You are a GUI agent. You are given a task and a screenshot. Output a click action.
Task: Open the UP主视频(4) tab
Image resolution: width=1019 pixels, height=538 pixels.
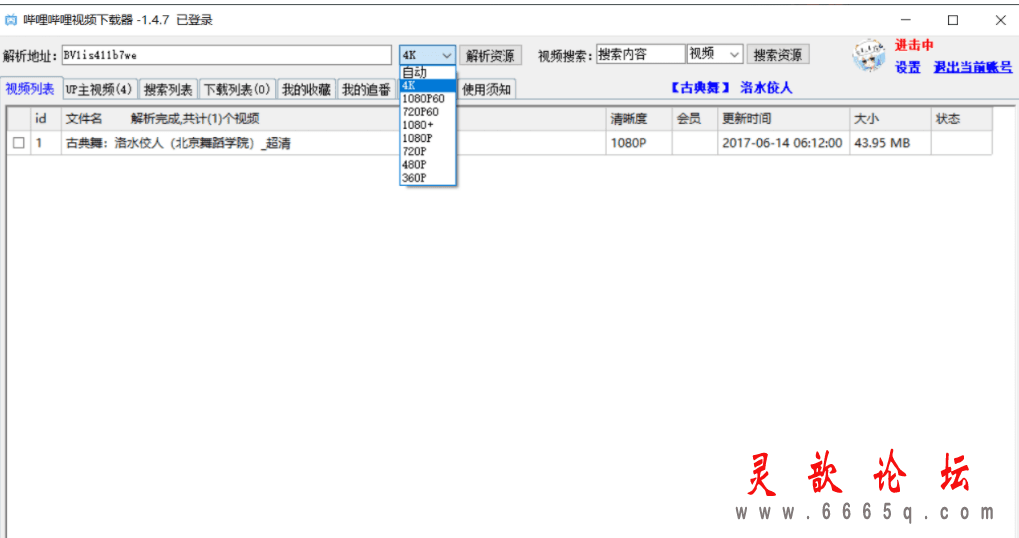pos(99,90)
